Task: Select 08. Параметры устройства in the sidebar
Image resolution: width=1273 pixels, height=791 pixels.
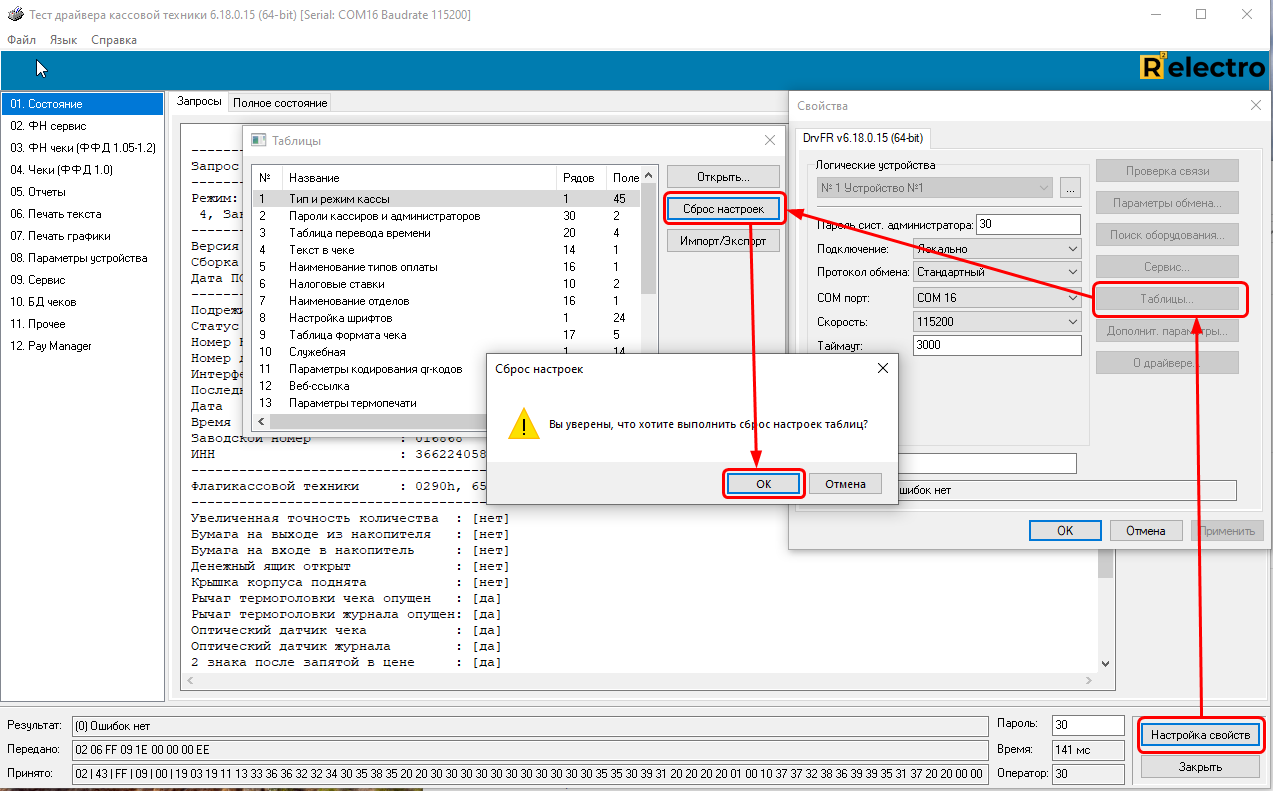Action: (x=78, y=258)
